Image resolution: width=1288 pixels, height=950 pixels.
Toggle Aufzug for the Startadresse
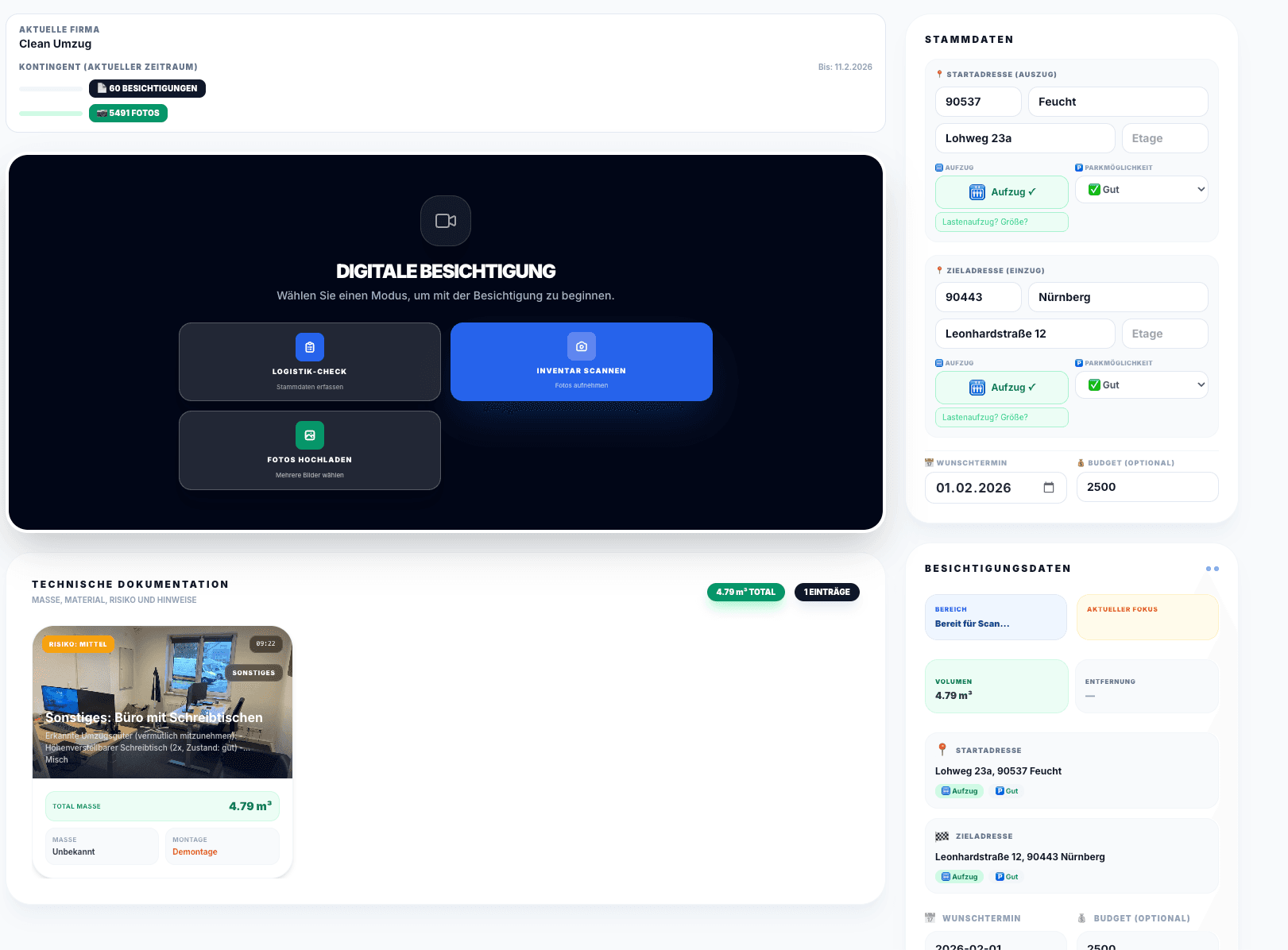pyautogui.click(x=1002, y=191)
